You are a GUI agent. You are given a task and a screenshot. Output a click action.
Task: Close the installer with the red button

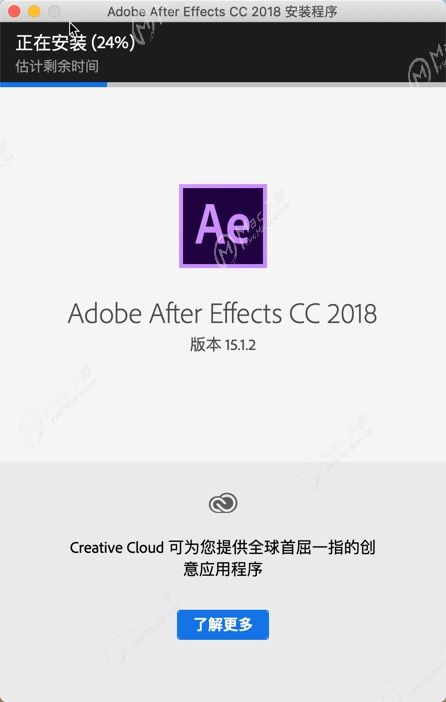point(14,11)
